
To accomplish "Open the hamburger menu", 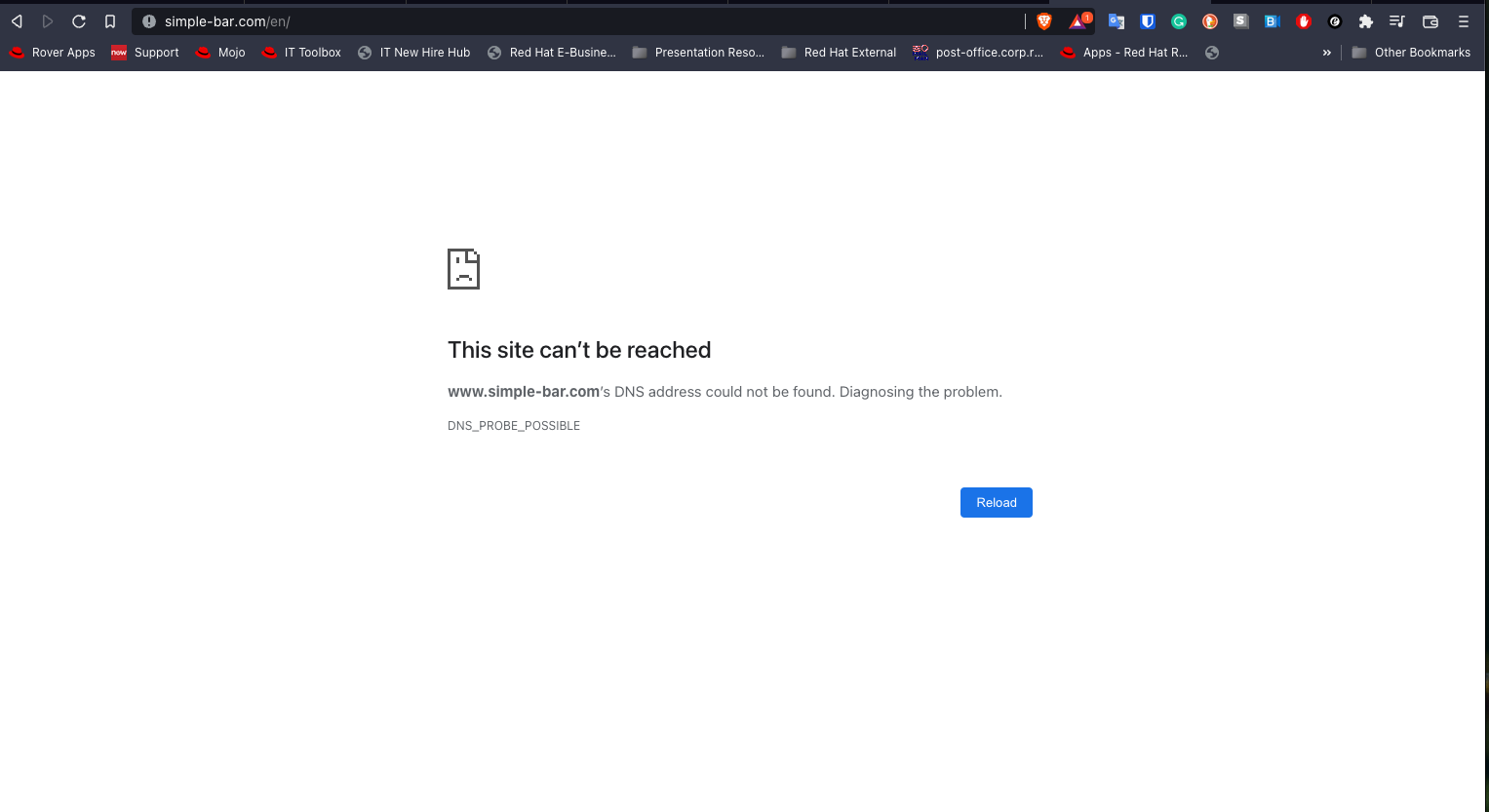I will [x=1463, y=20].
